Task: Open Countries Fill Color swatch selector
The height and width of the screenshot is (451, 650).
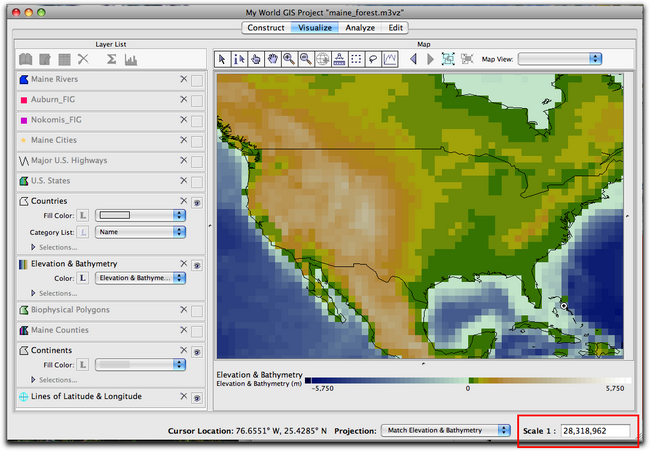Action: pos(140,215)
